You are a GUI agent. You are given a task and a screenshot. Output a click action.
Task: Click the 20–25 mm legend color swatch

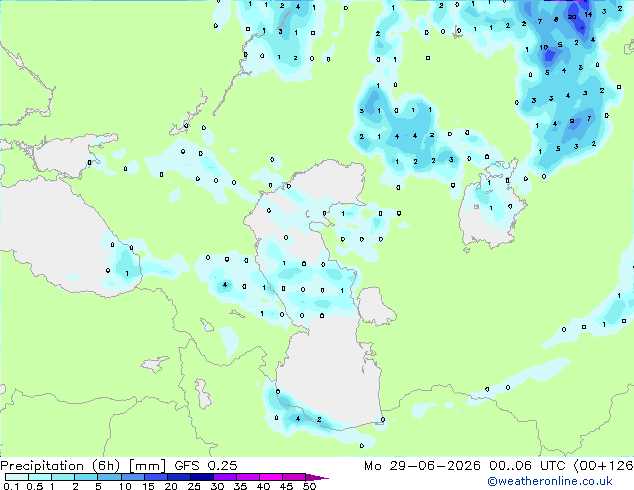tap(178, 477)
